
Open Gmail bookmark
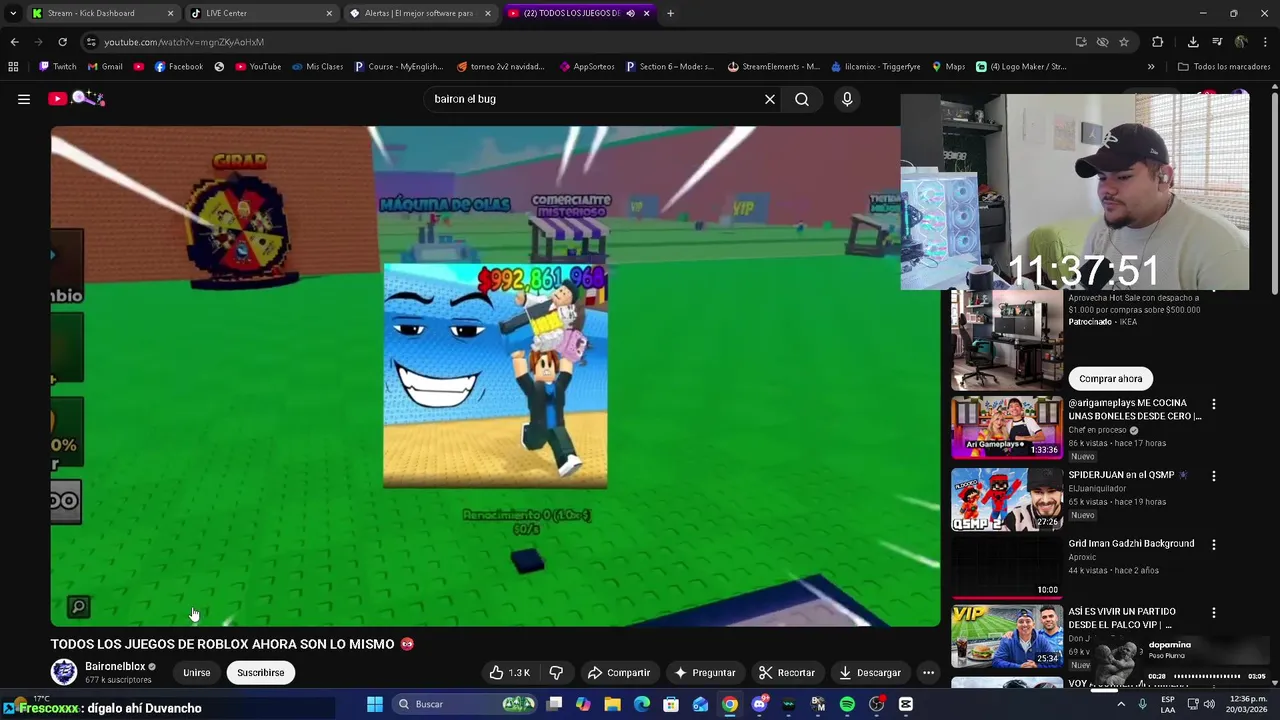click(x=105, y=67)
